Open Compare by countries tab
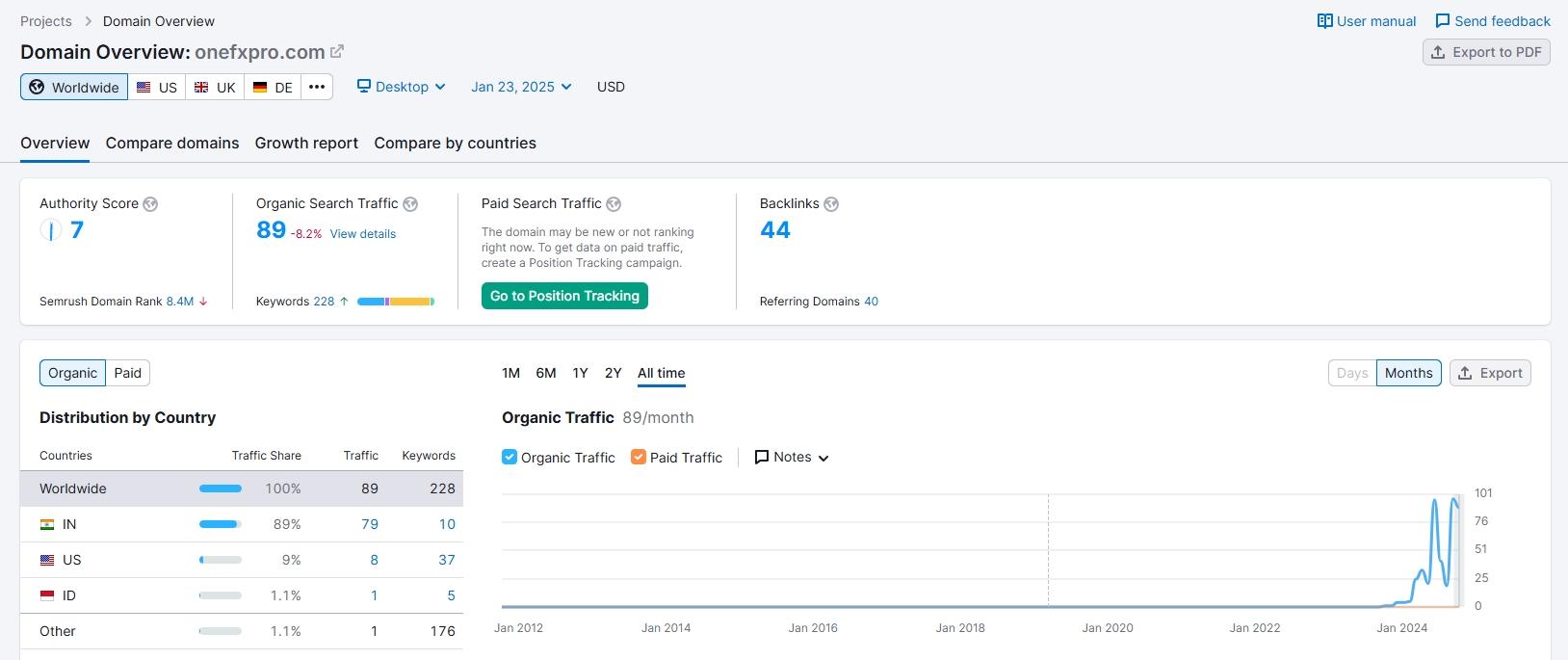Image resolution: width=1568 pixels, height=660 pixels. click(x=456, y=143)
